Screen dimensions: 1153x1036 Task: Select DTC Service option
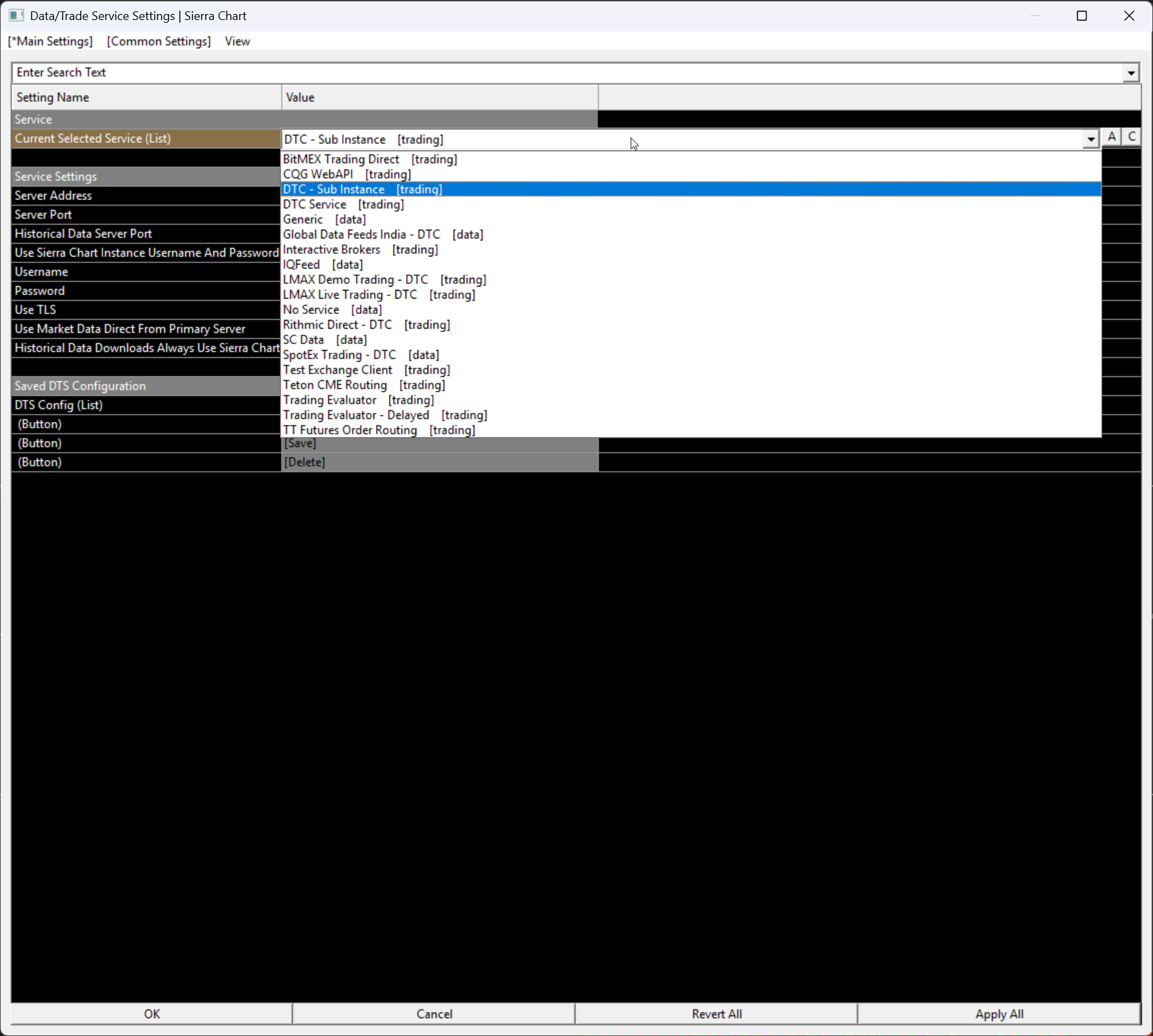691,204
